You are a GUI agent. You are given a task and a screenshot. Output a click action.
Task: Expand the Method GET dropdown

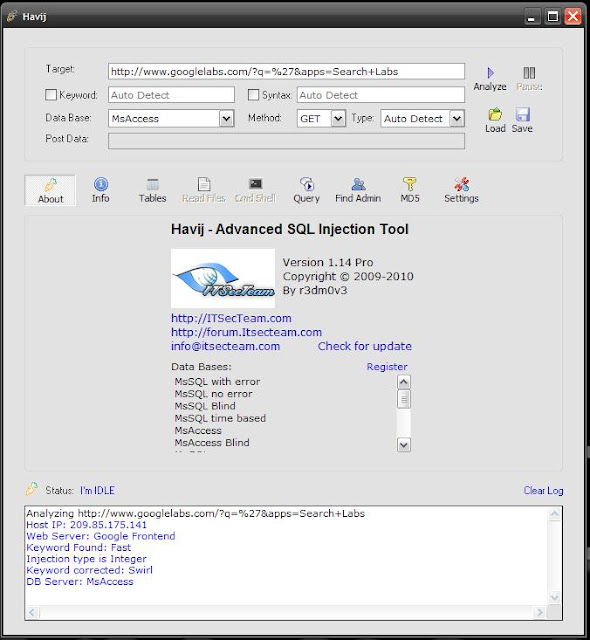(x=338, y=119)
